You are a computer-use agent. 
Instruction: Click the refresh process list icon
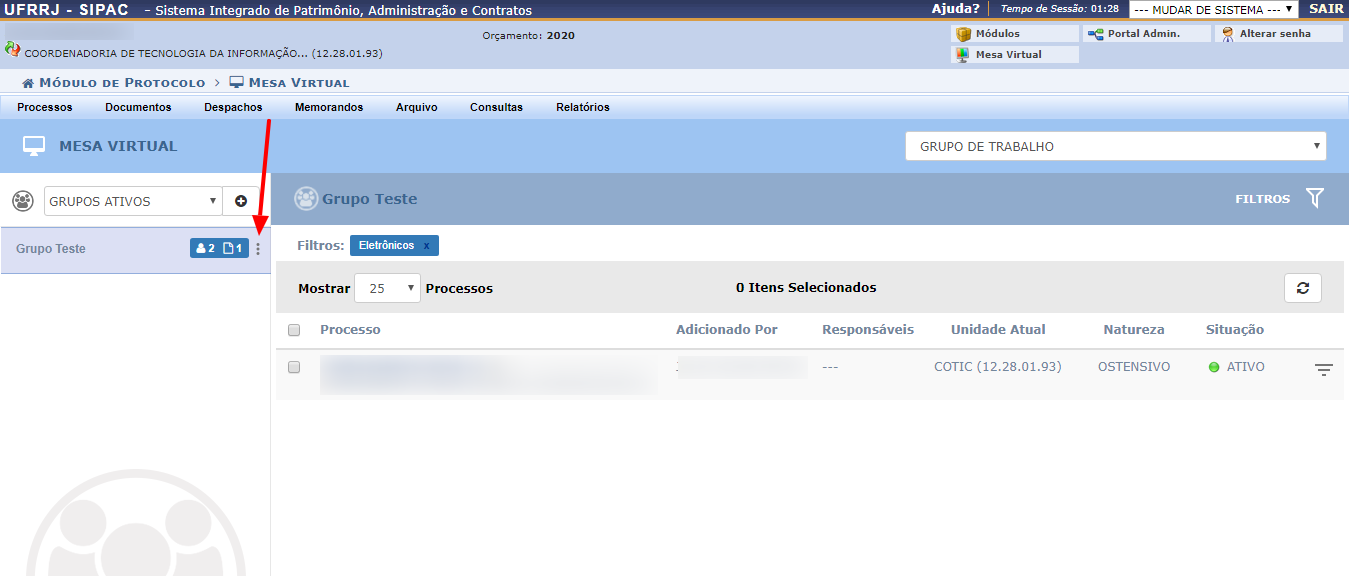[x=1302, y=288]
